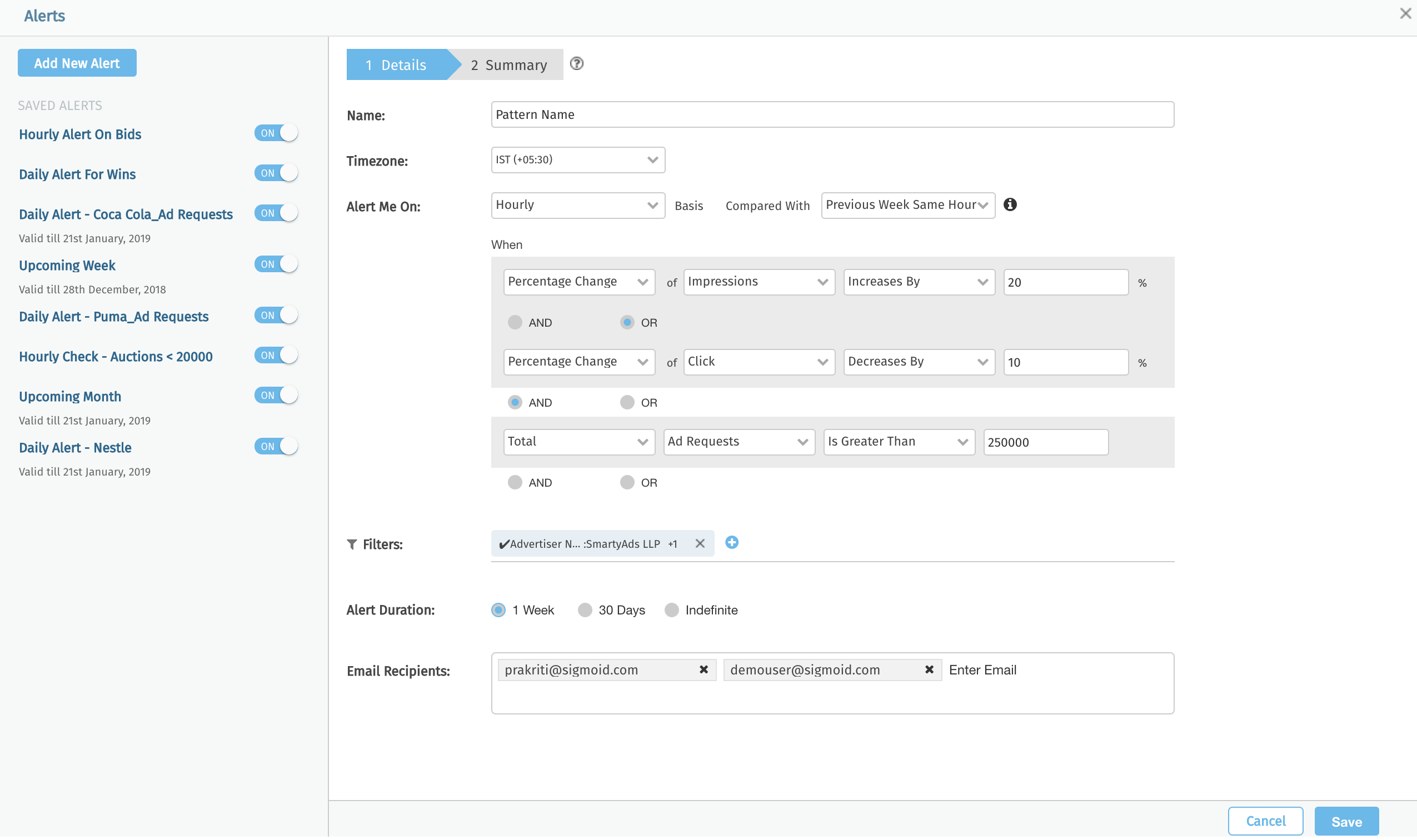Switch to the 2 Summary tab

508,65
